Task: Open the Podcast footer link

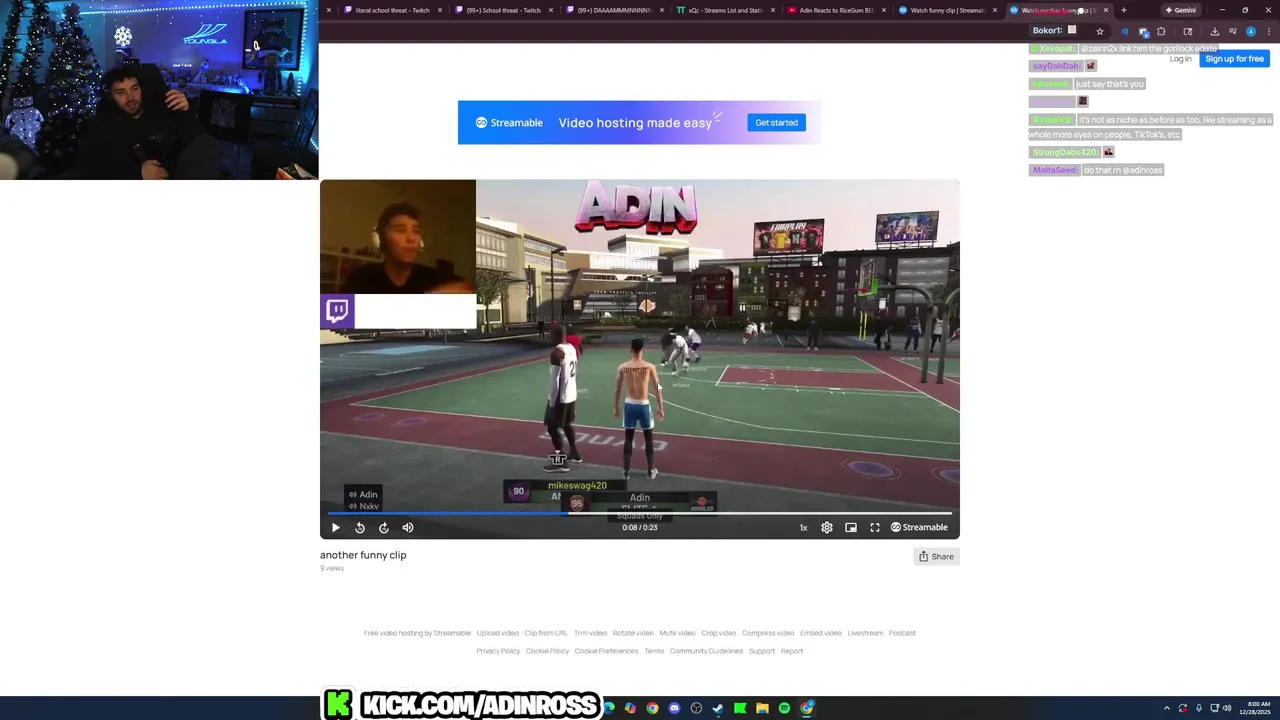Action: click(x=902, y=633)
